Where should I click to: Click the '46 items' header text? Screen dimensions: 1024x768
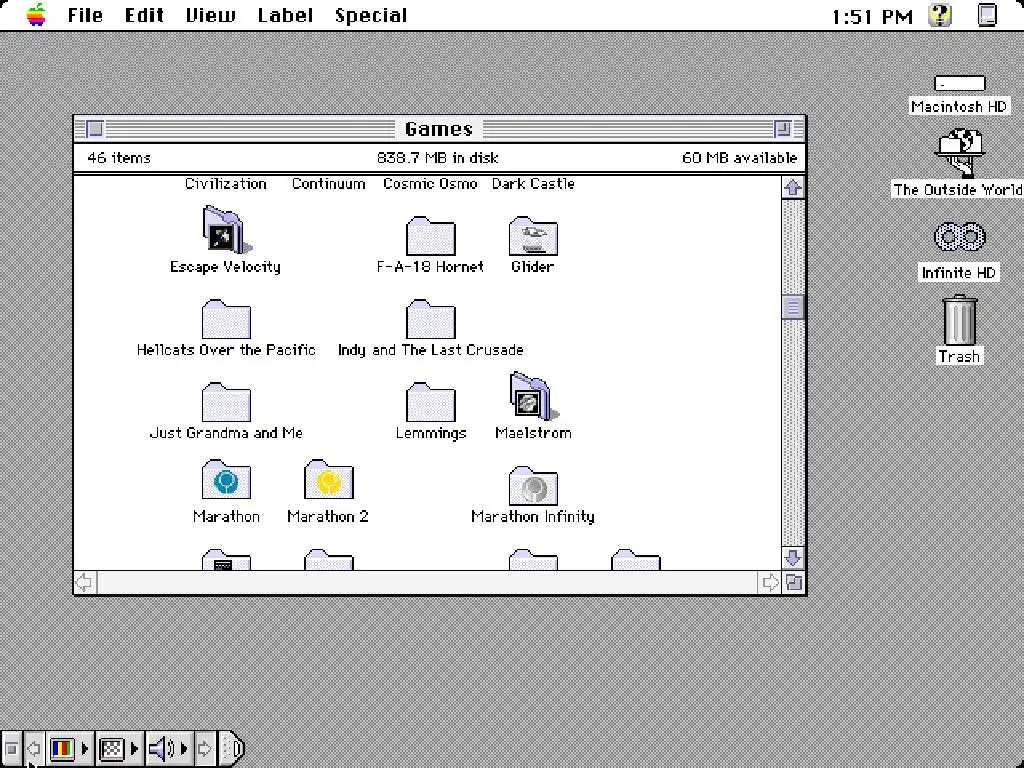(119, 158)
